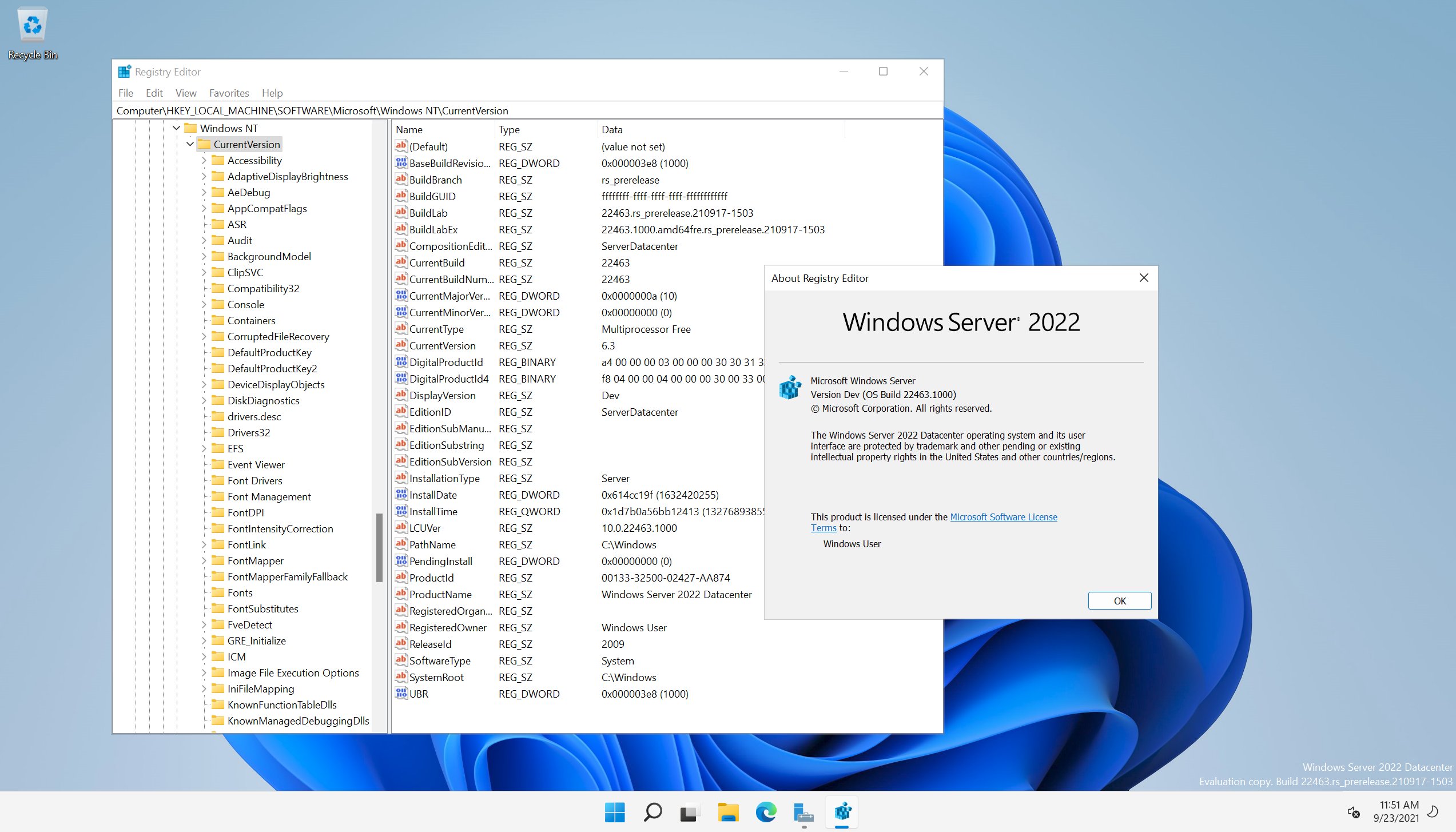Click the (Default) value icon

coord(401,146)
